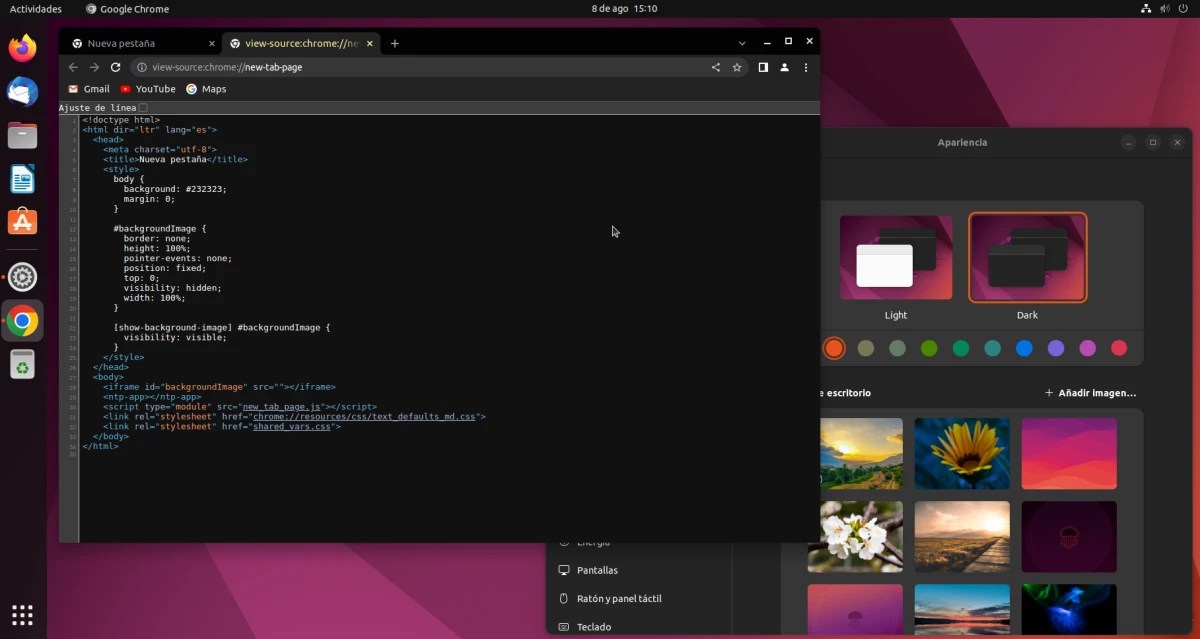Open Chrome's three-dot customize menu

(x=806, y=67)
